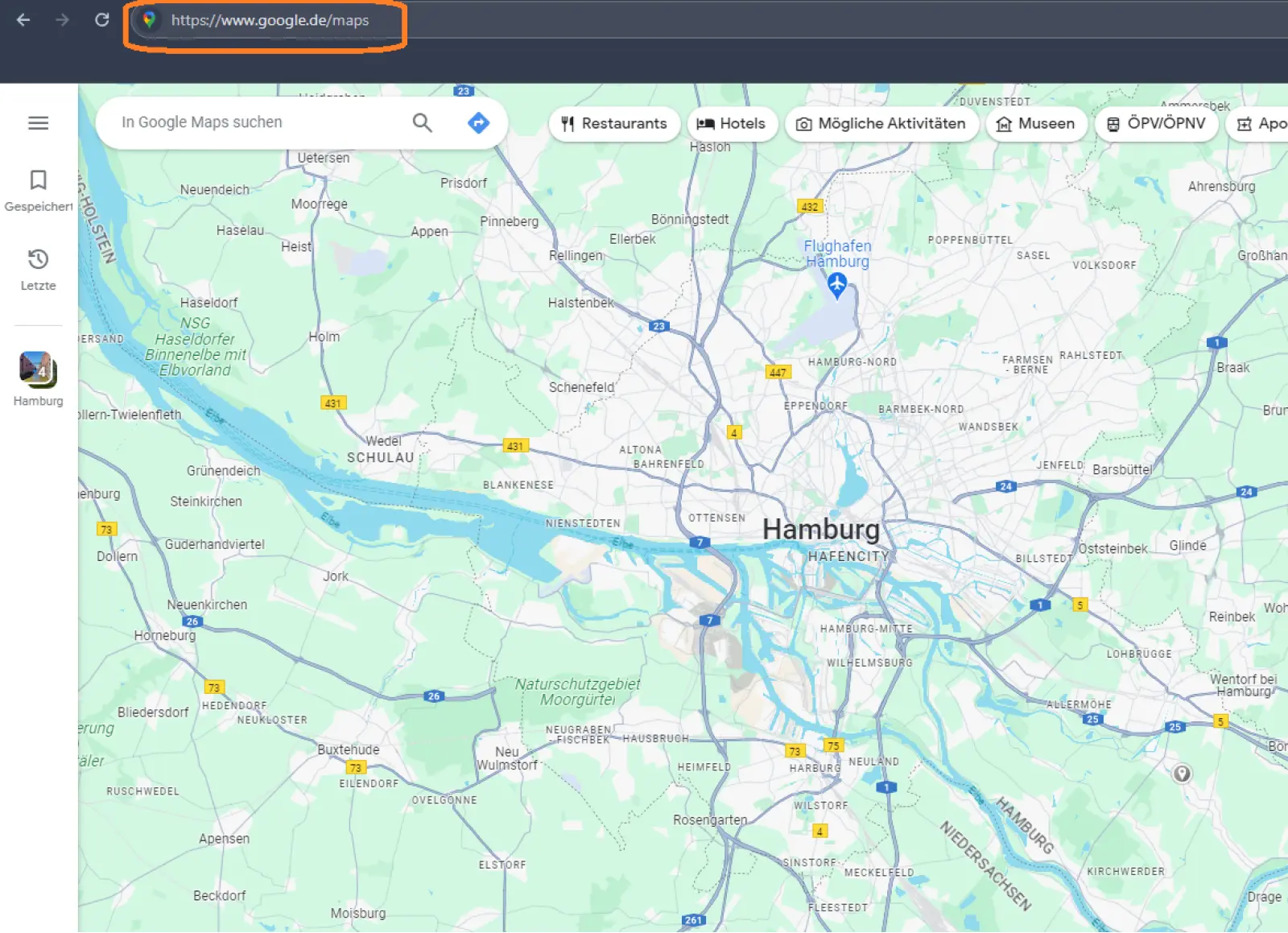1288x933 pixels.
Task: Click the Wedel town label
Action: (384, 441)
